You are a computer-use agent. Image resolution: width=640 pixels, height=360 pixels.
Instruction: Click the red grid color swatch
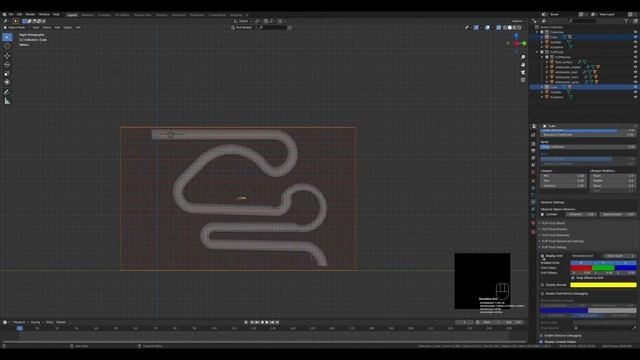tap(581, 268)
